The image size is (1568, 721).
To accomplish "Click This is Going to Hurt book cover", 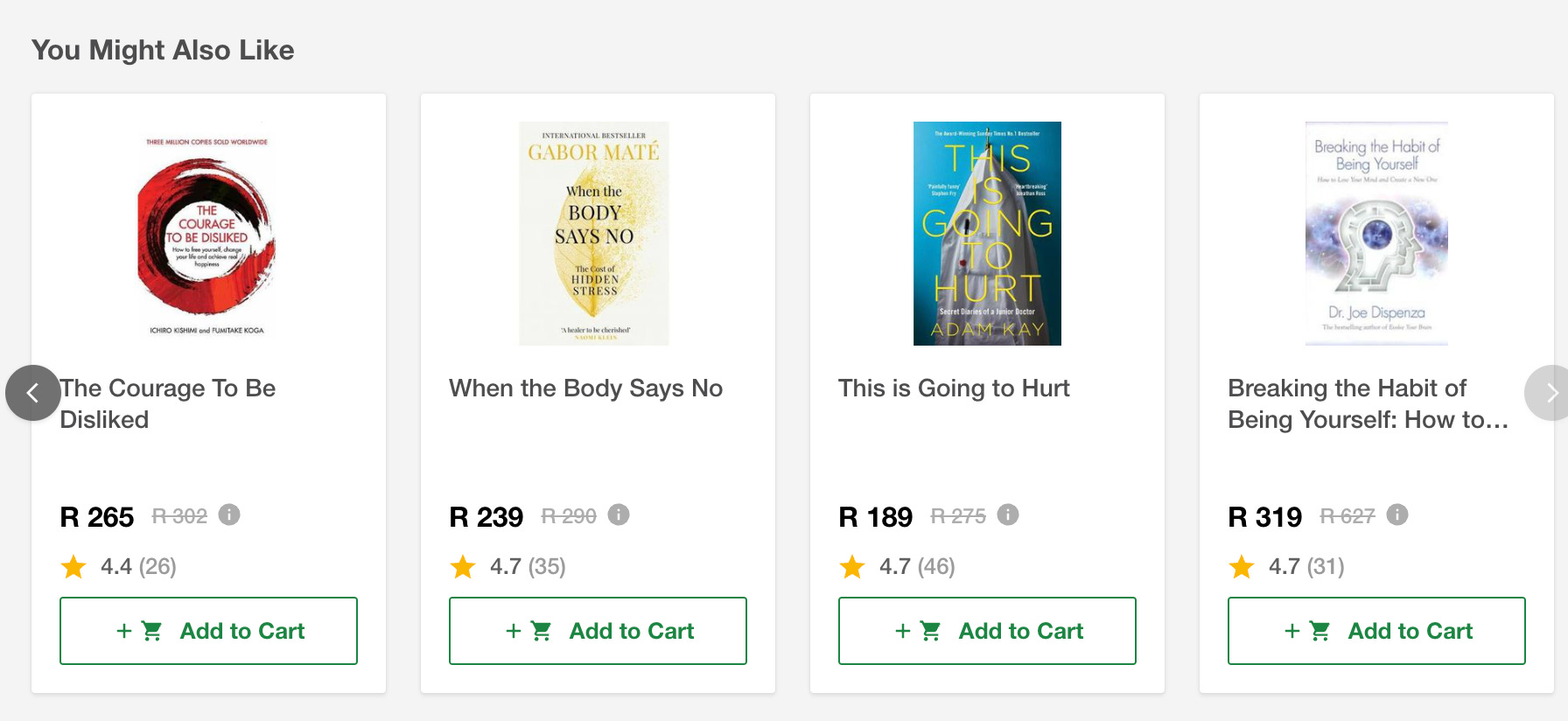I will 987,234.
